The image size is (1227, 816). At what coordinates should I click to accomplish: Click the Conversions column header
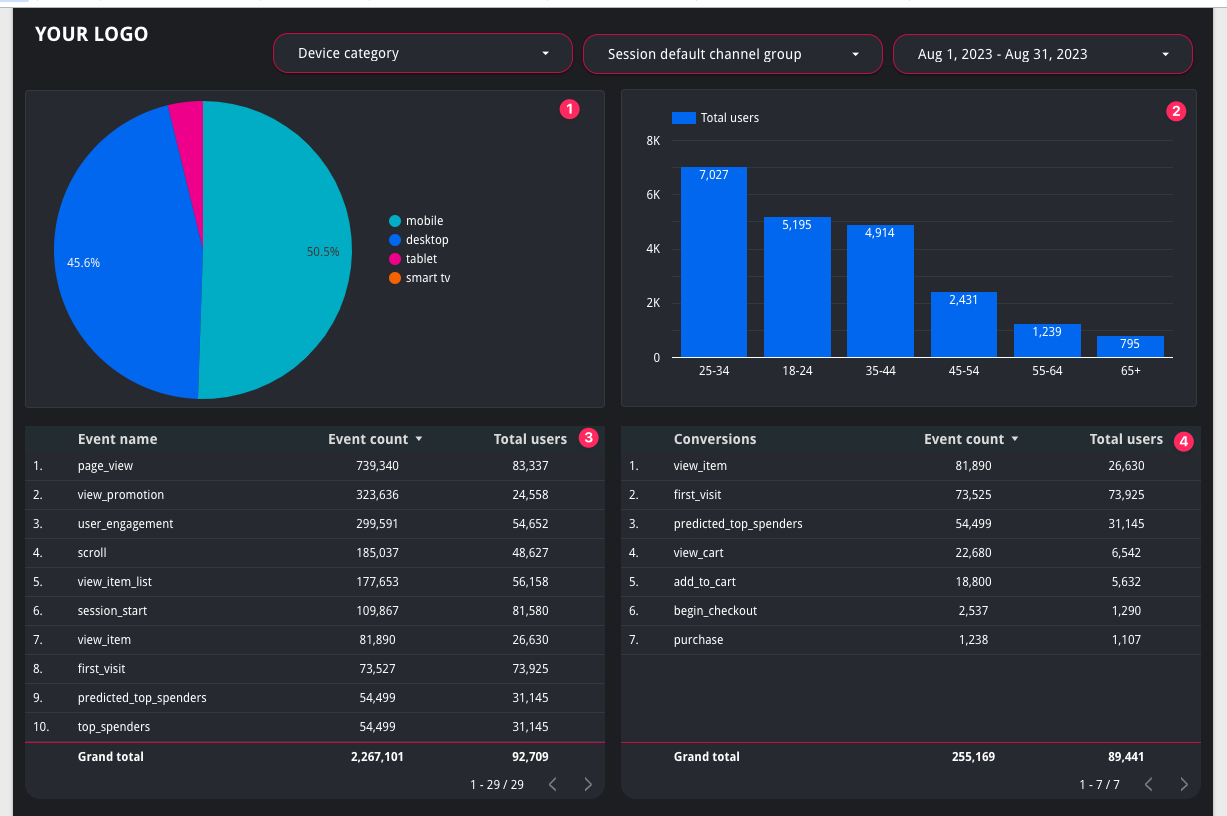pos(715,439)
